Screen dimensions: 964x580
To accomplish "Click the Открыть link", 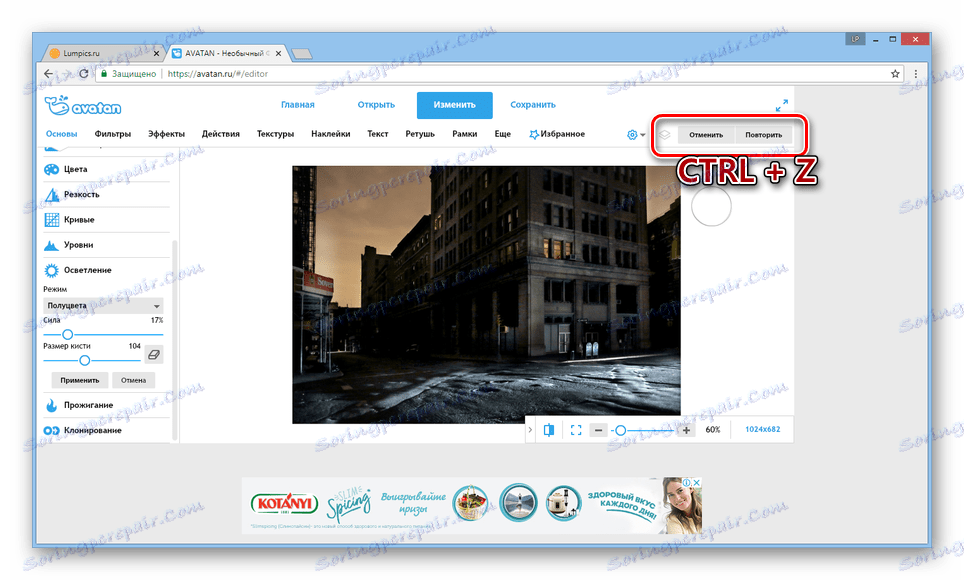I will (376, 105).
